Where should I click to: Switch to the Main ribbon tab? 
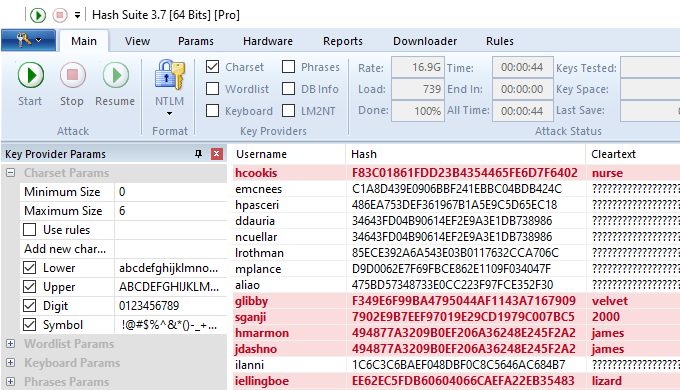point(84,41)
